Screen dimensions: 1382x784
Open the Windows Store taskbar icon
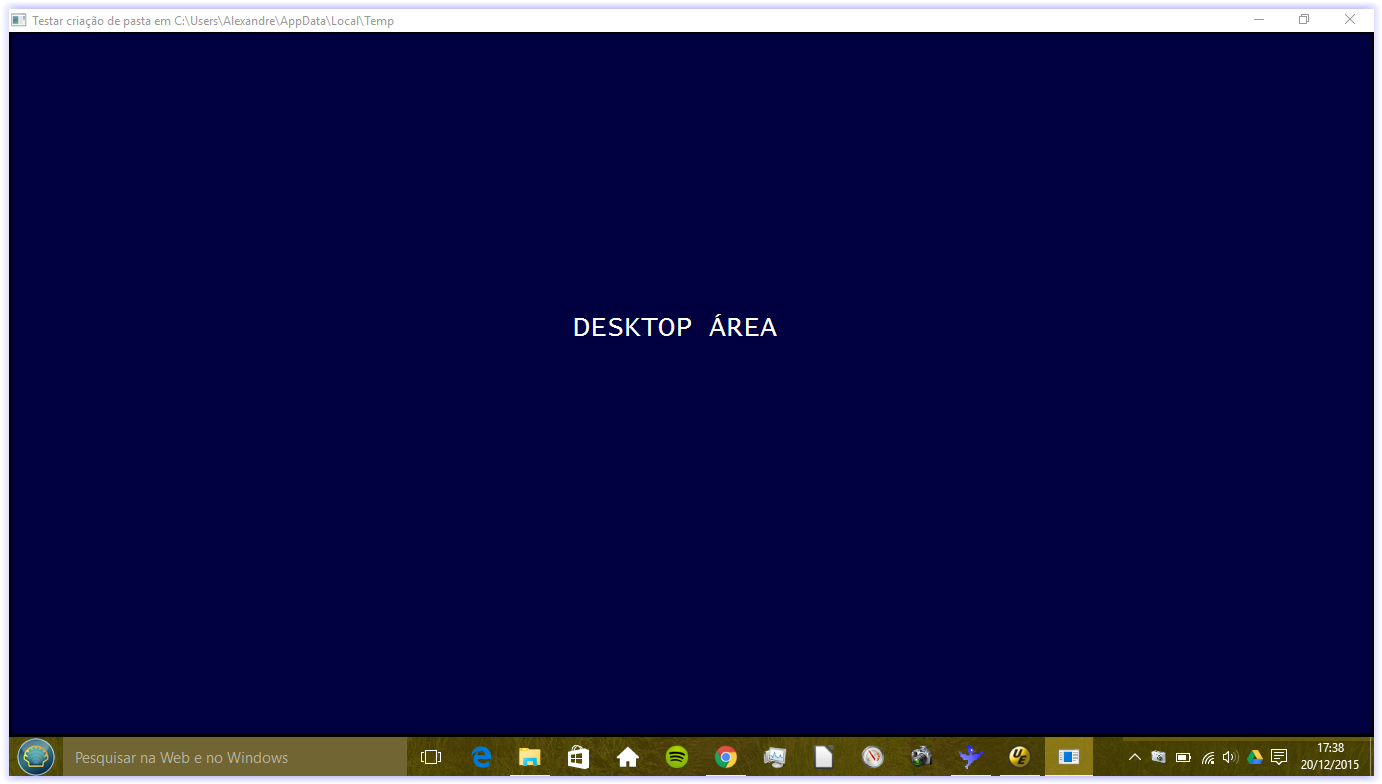pos(578,757)
